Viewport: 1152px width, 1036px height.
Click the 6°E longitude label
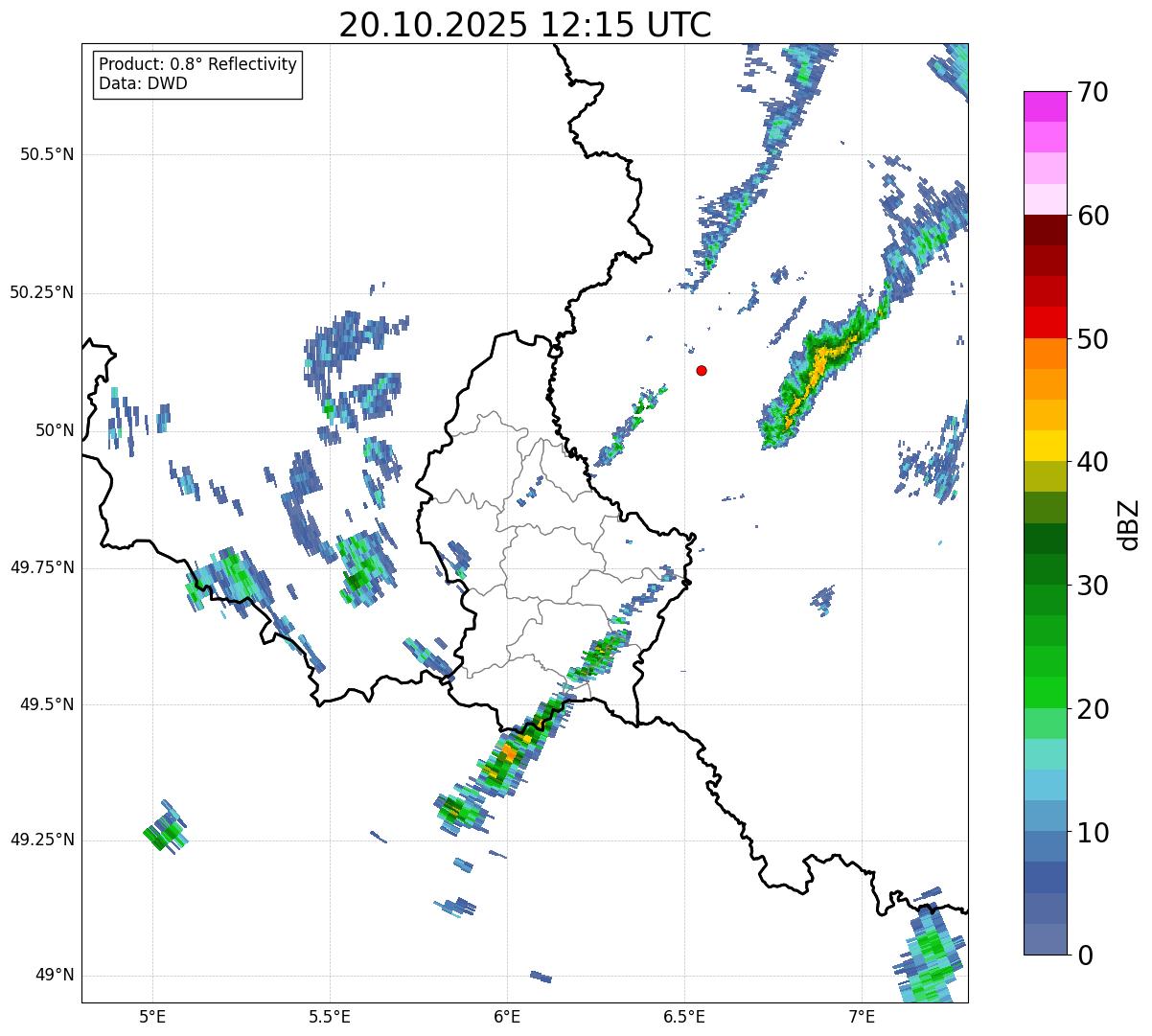pyautogui.click(x=507, y=1017)
